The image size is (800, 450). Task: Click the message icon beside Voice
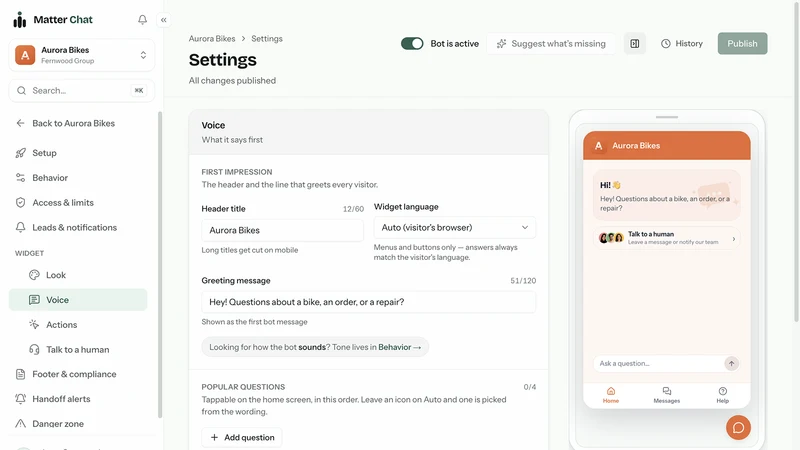tap(34, 300)
